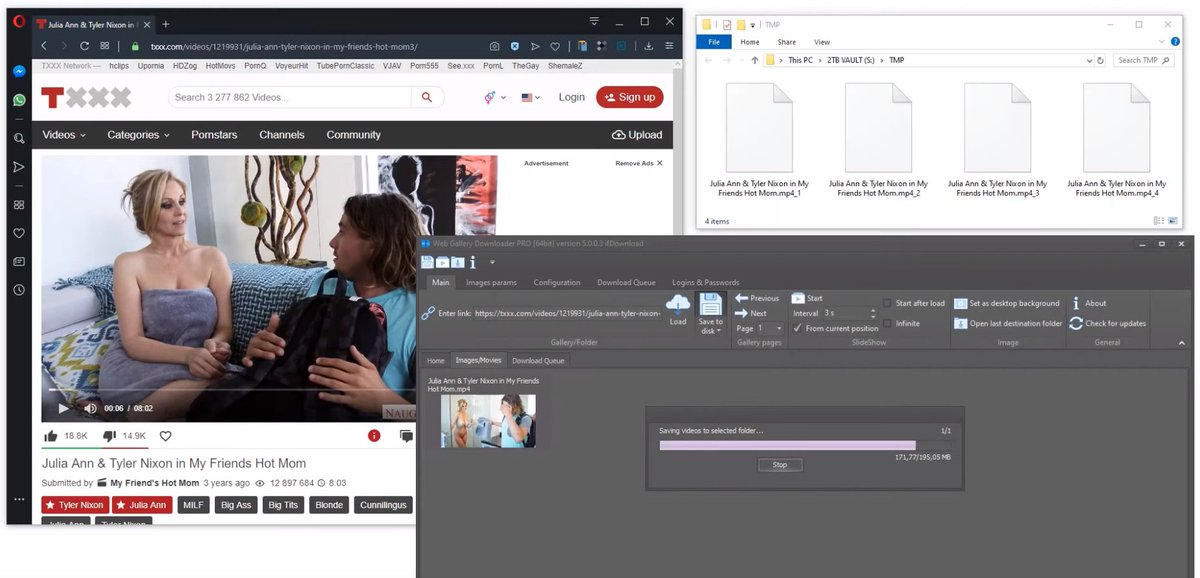Expand the File Explorer ribbon chevron

[x=1163, y=42]
